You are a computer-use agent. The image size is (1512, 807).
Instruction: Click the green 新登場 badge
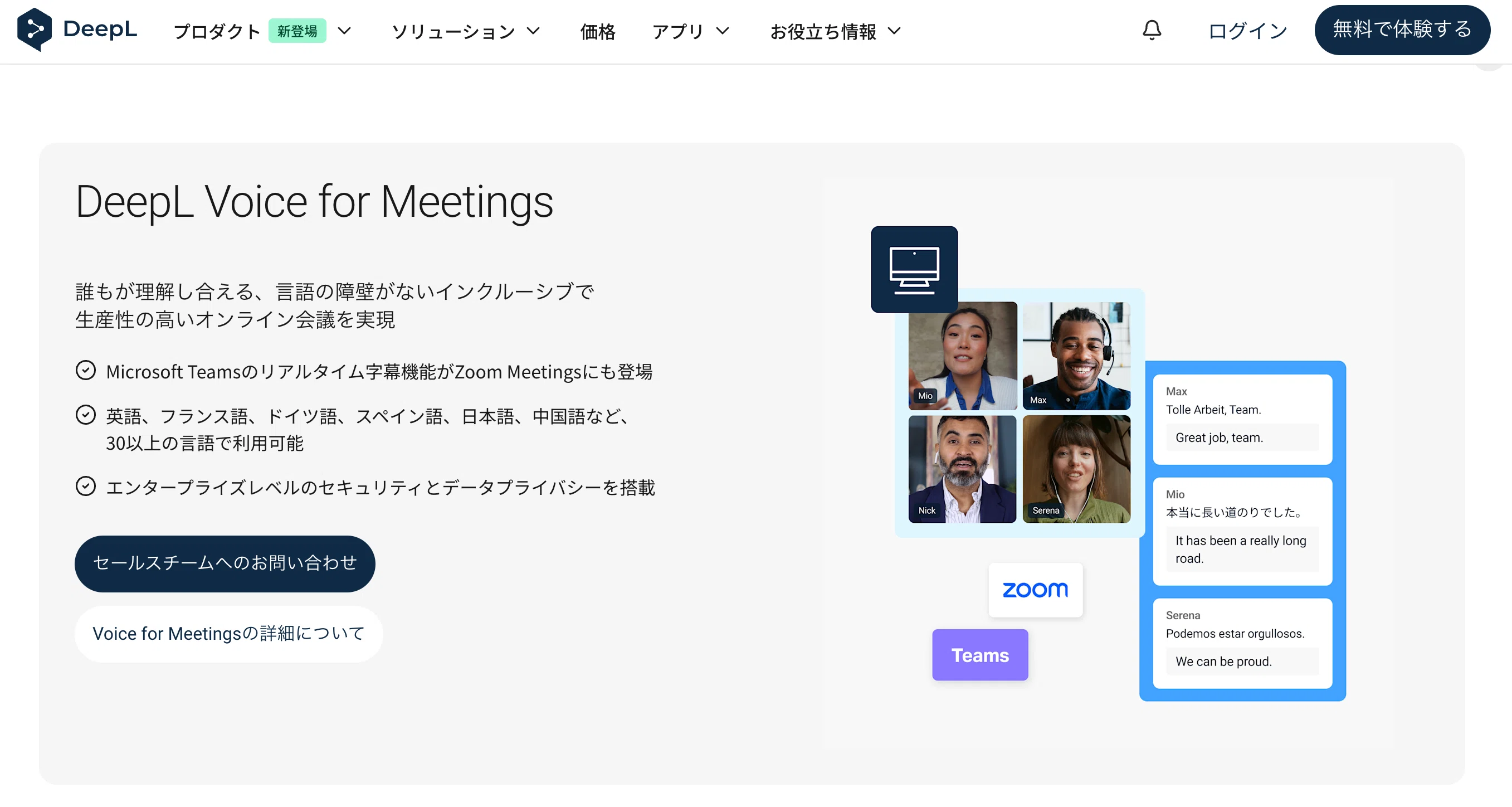(x=297, y=31)
